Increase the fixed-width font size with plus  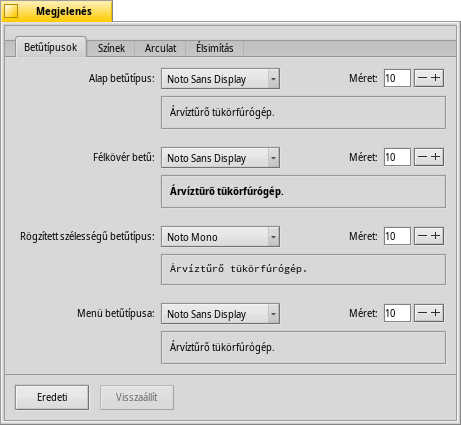(x=436, y=236)
